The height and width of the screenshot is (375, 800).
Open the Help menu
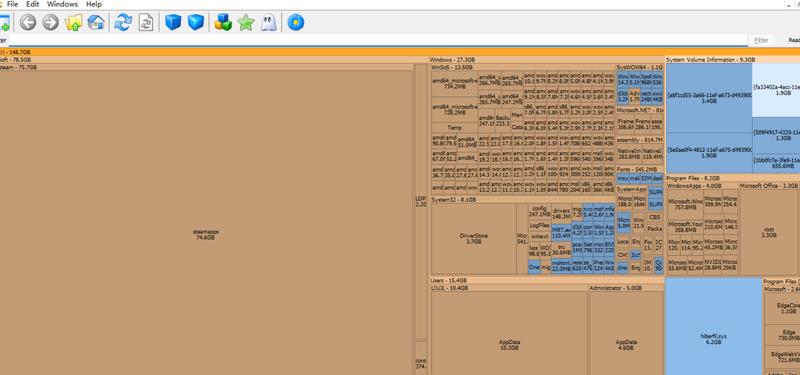[x=94, y=4]
